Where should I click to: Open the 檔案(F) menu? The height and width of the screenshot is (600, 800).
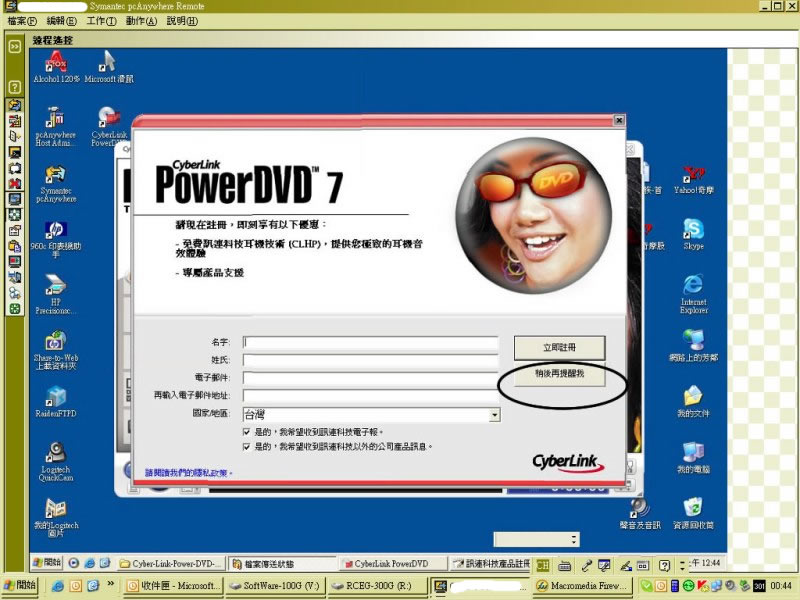pyautogui.click(x=22, y=21)
